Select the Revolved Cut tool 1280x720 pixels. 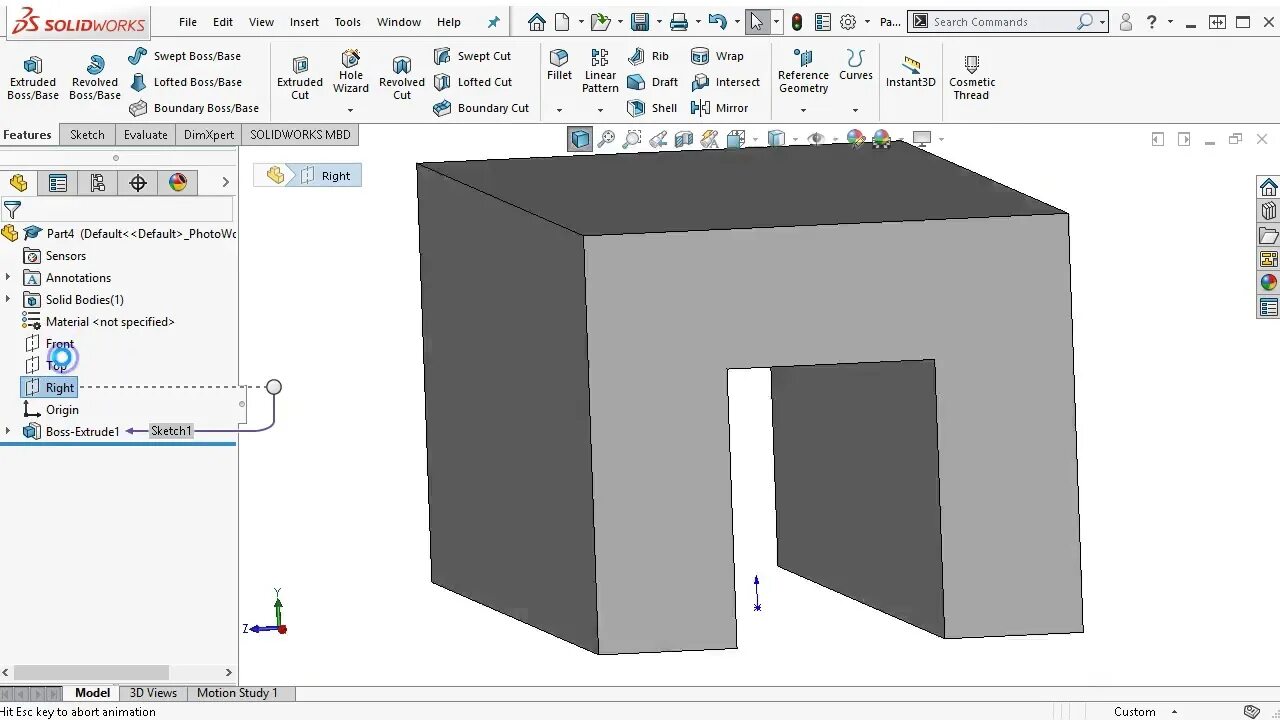tap(402, 78)
